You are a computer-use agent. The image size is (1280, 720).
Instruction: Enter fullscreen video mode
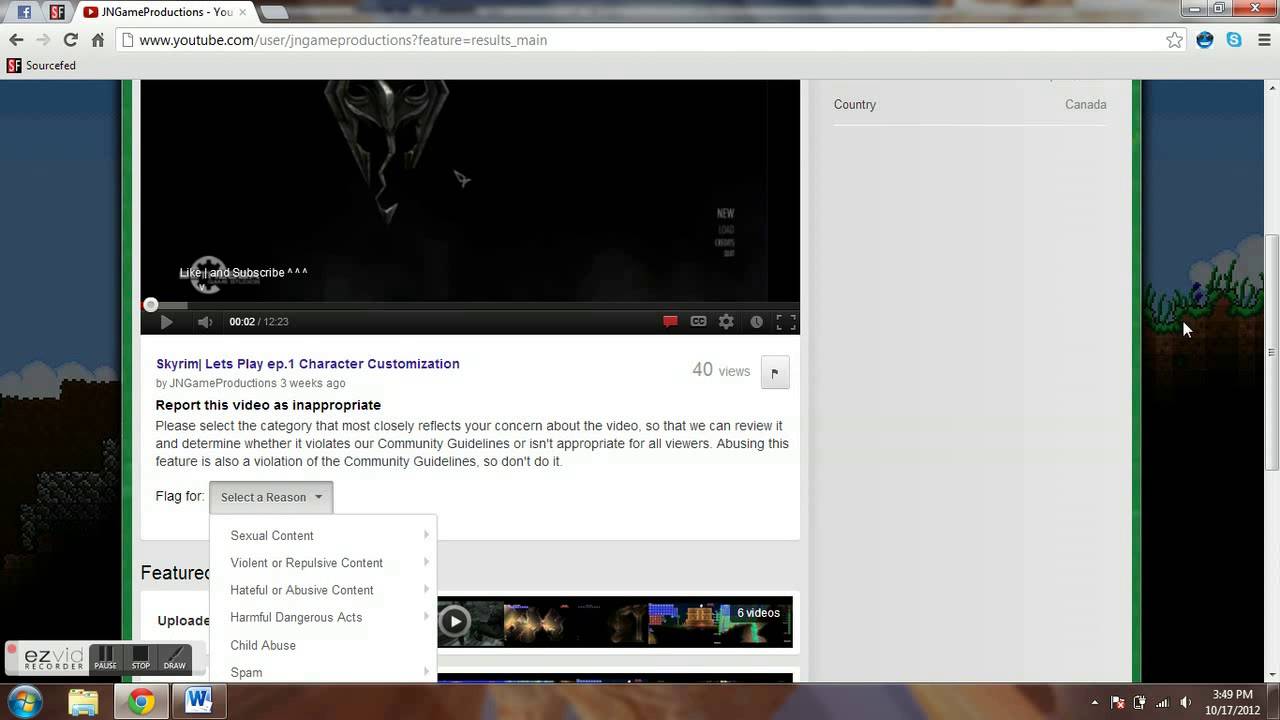pyautogui.click(x=786, y=322)
